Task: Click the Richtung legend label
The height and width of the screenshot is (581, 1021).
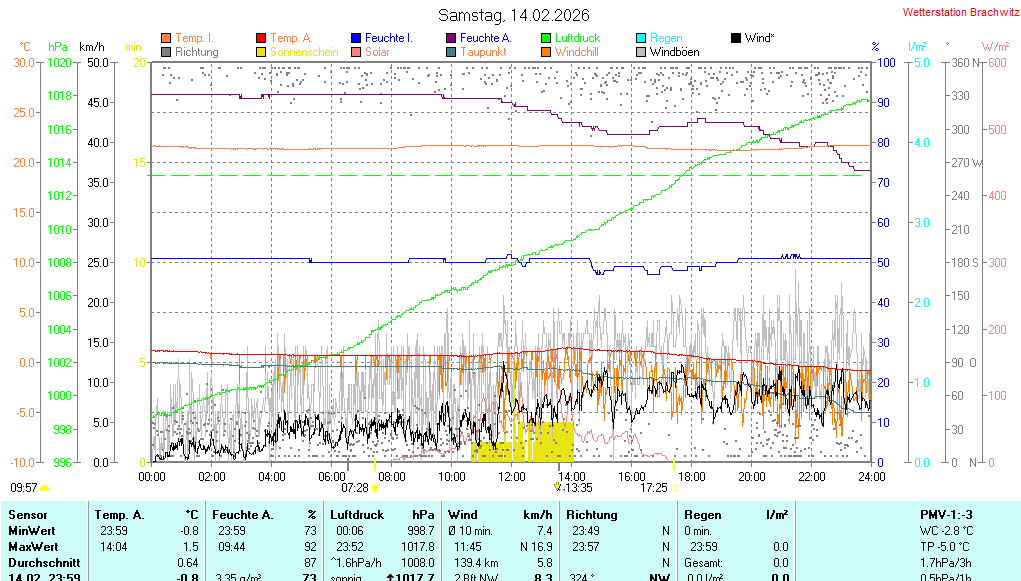Action: coord(196,52)
